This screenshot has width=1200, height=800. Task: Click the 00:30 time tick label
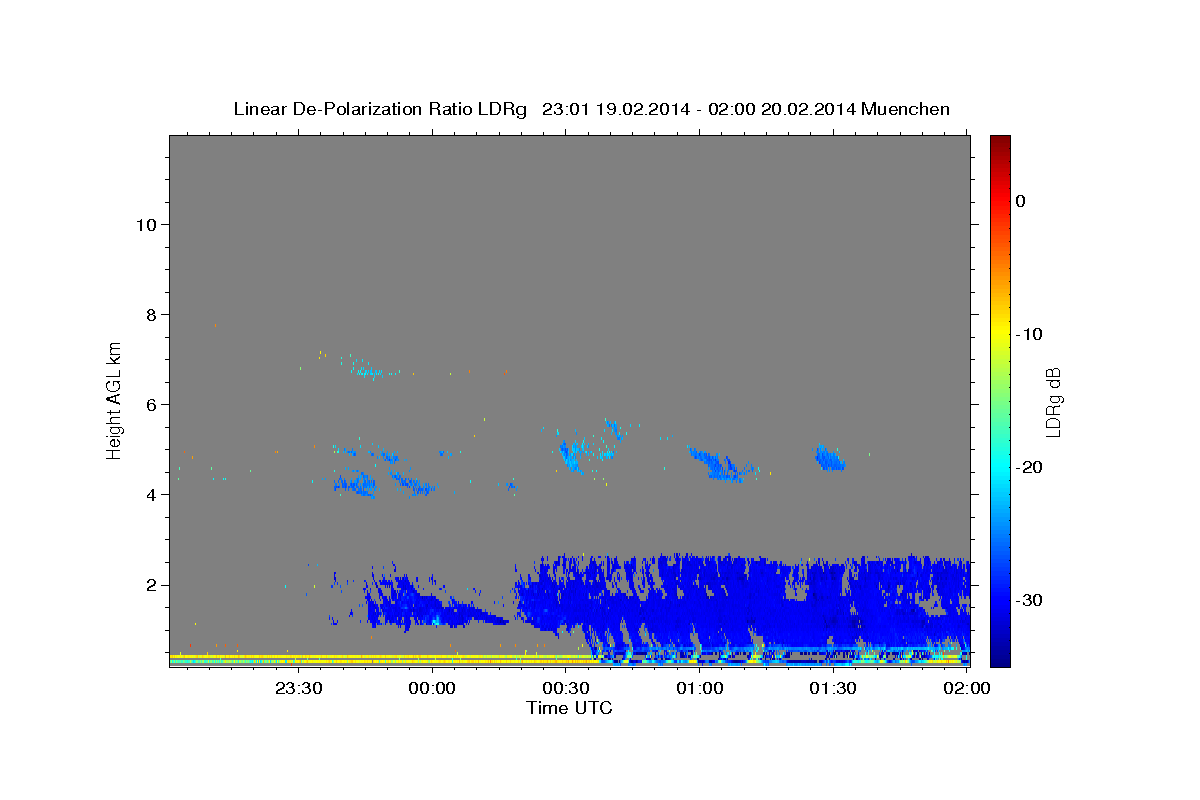click(566, 688)
